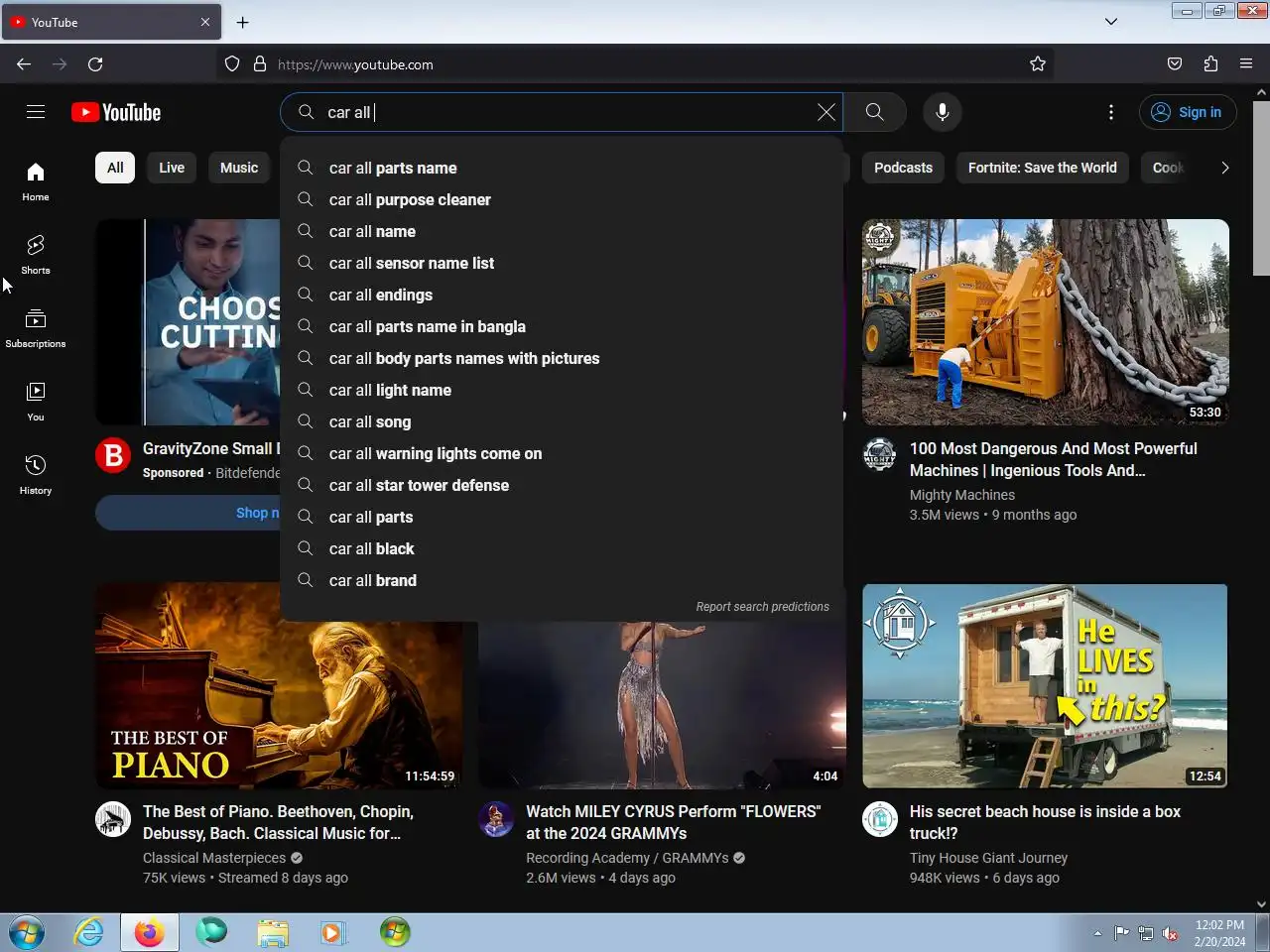Choose suggestion "car all parts name"
1270x952 pixels.
562,168
